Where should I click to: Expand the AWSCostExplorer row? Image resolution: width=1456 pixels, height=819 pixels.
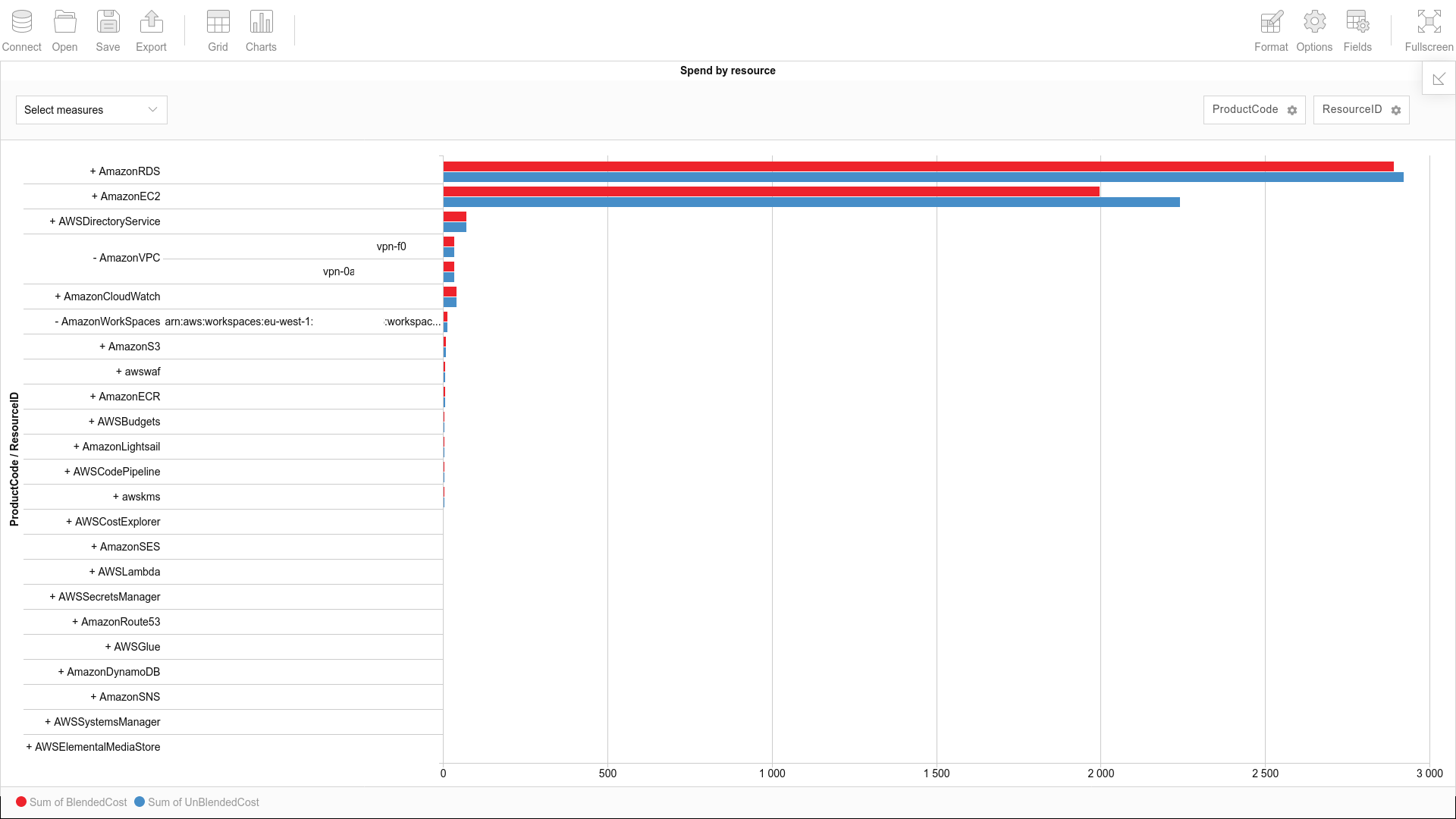pos(113,522)
